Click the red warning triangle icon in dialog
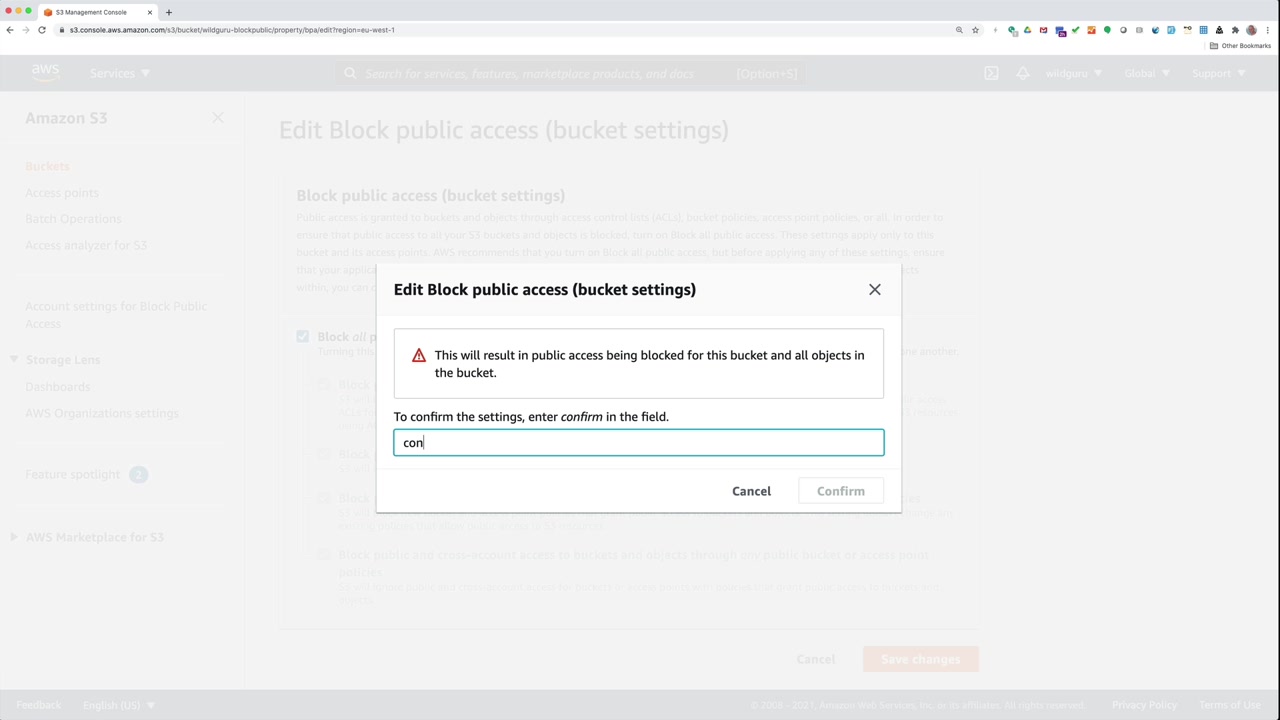The height and width of the screenshot is (720, 1280). [x=419, y=356]
